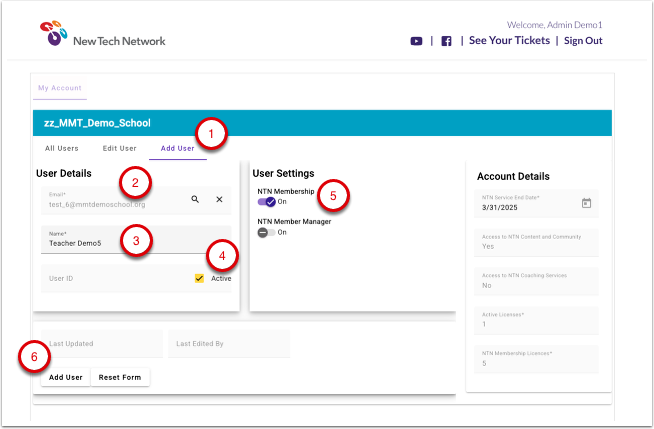Select the Add User tab

click(x=177, y=148)
